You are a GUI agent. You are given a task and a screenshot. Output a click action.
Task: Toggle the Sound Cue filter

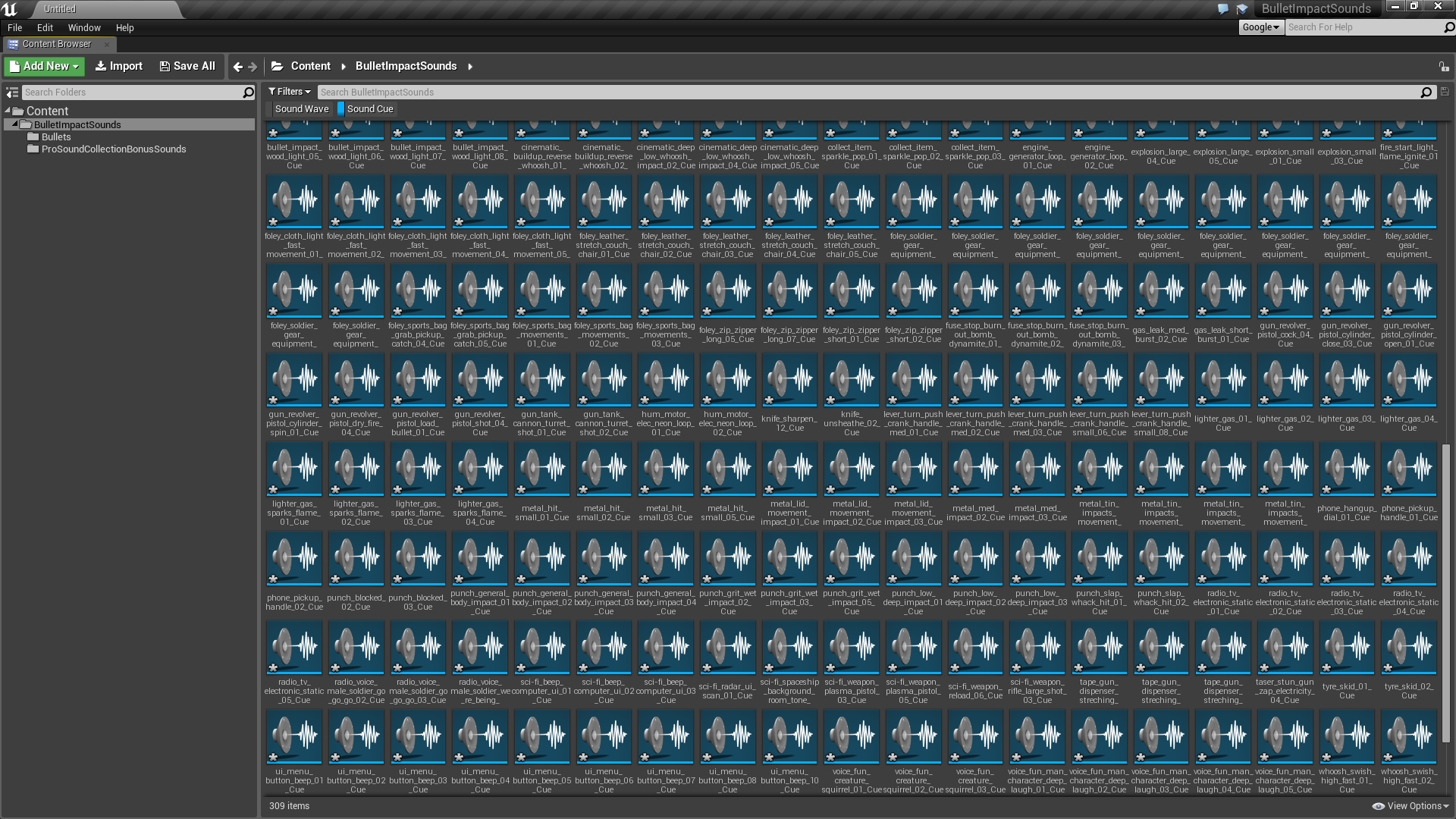[x=369, y=109]
